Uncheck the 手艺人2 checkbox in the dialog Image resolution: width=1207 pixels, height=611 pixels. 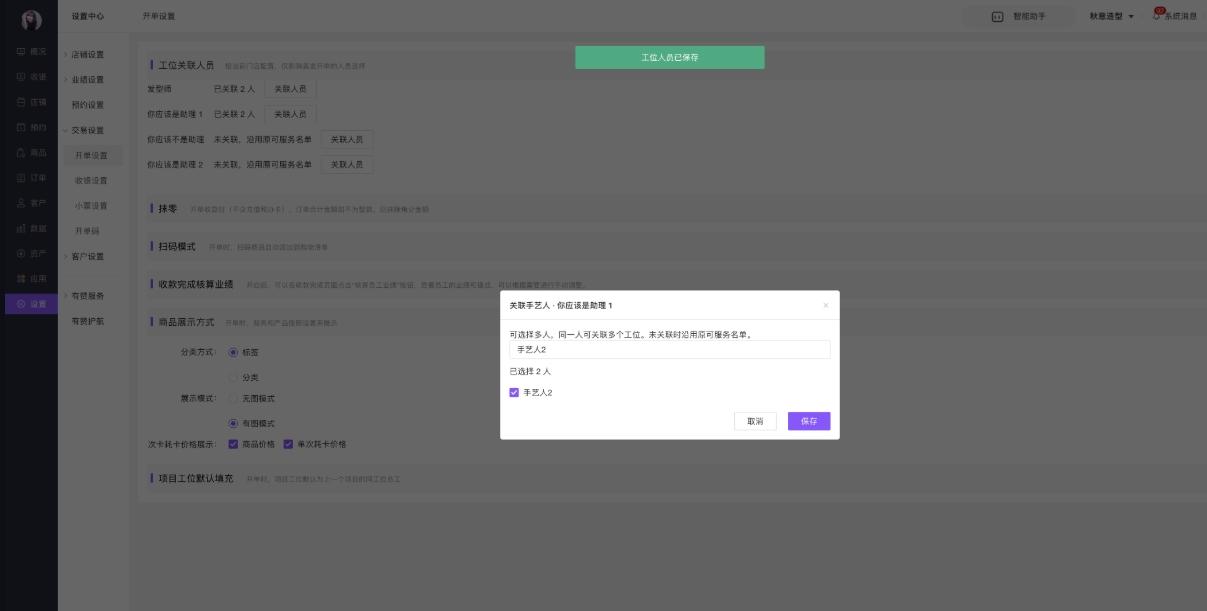point(514,393)
